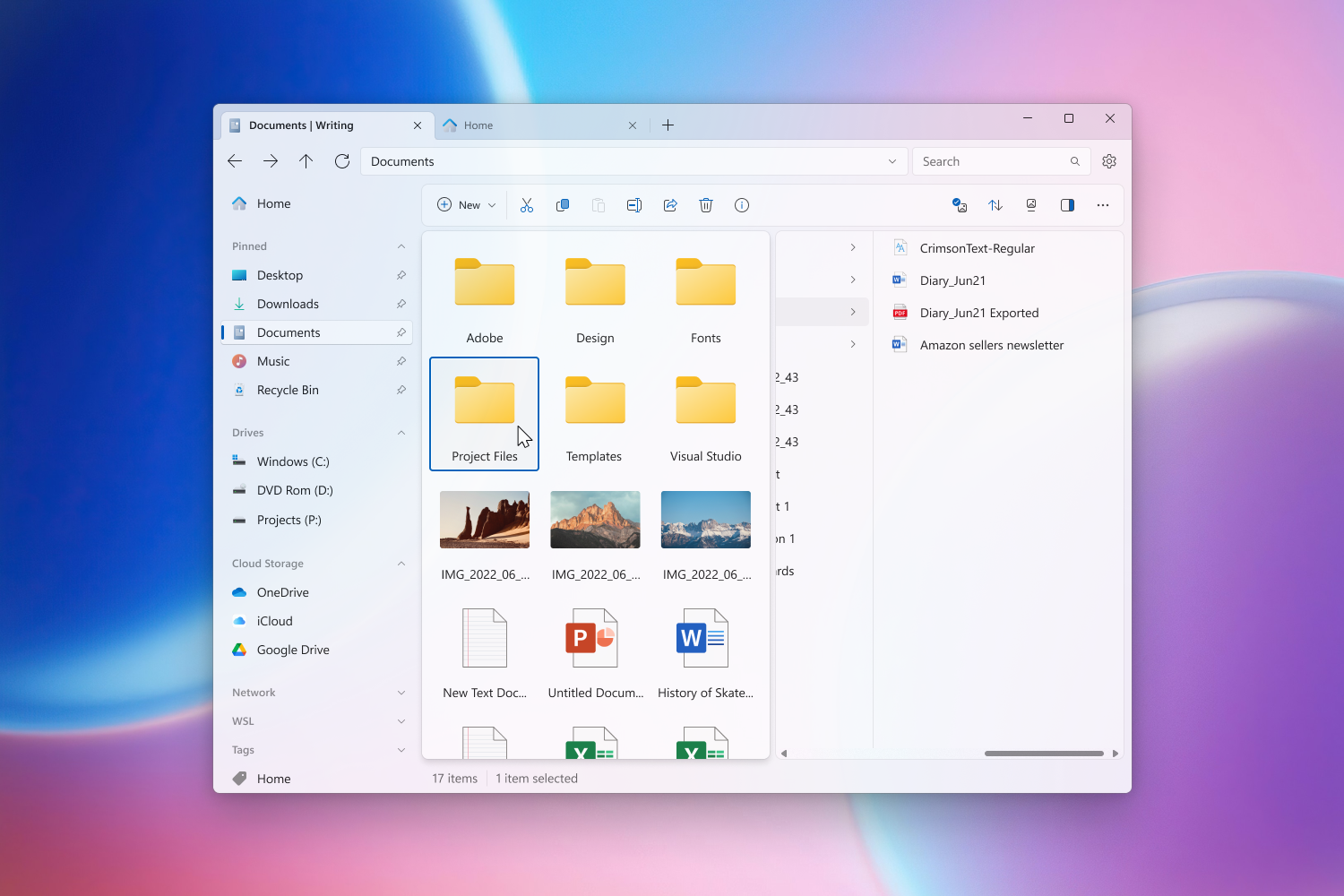Image resolution: width=1344 pixels, height=896 pixels.
Task: Cut the selected Project Files folder
Action: [x=527, y=204]
